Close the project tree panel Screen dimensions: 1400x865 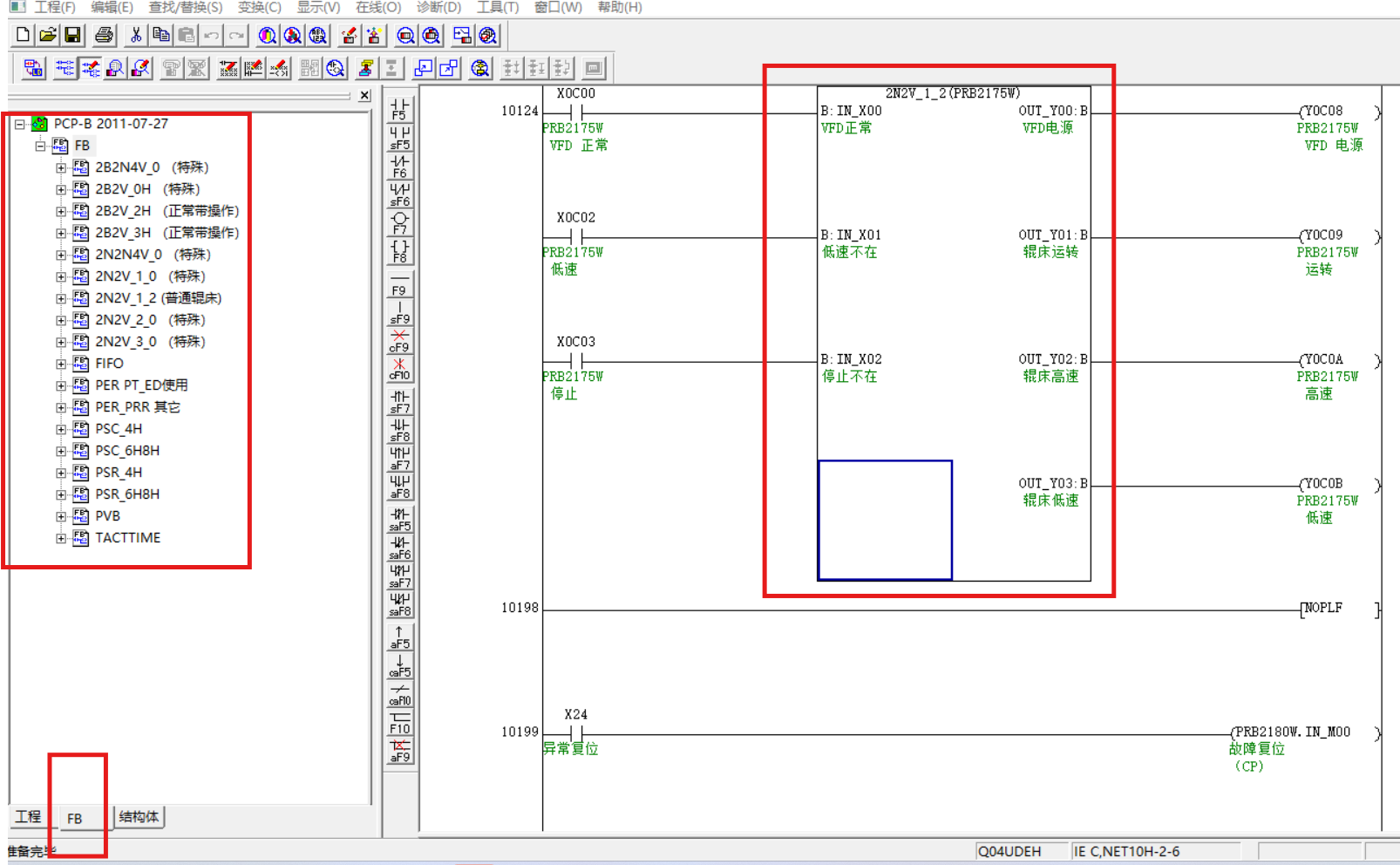[x=364, y=95]
